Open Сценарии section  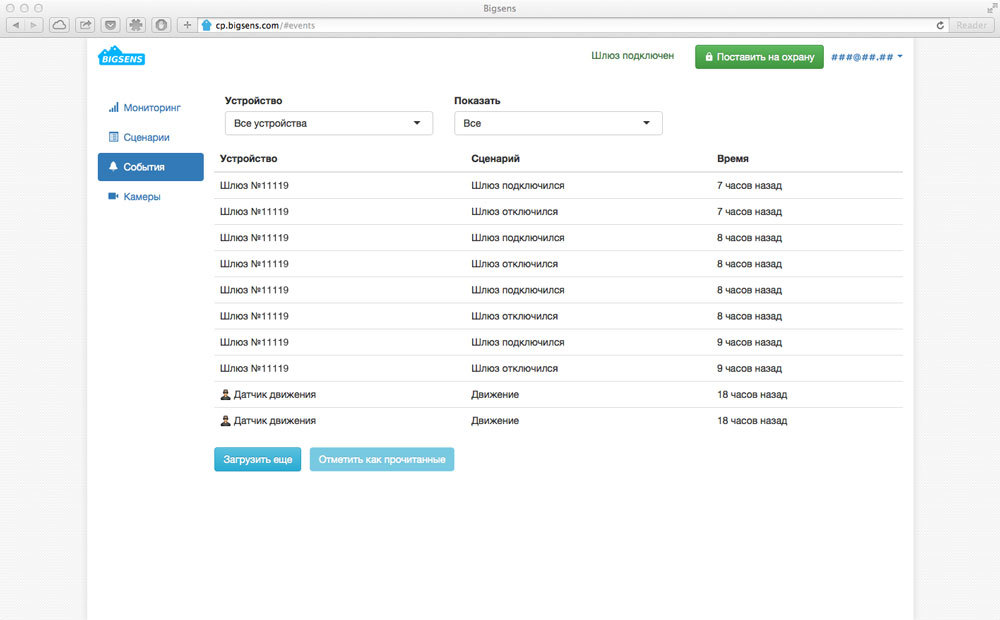151,137
